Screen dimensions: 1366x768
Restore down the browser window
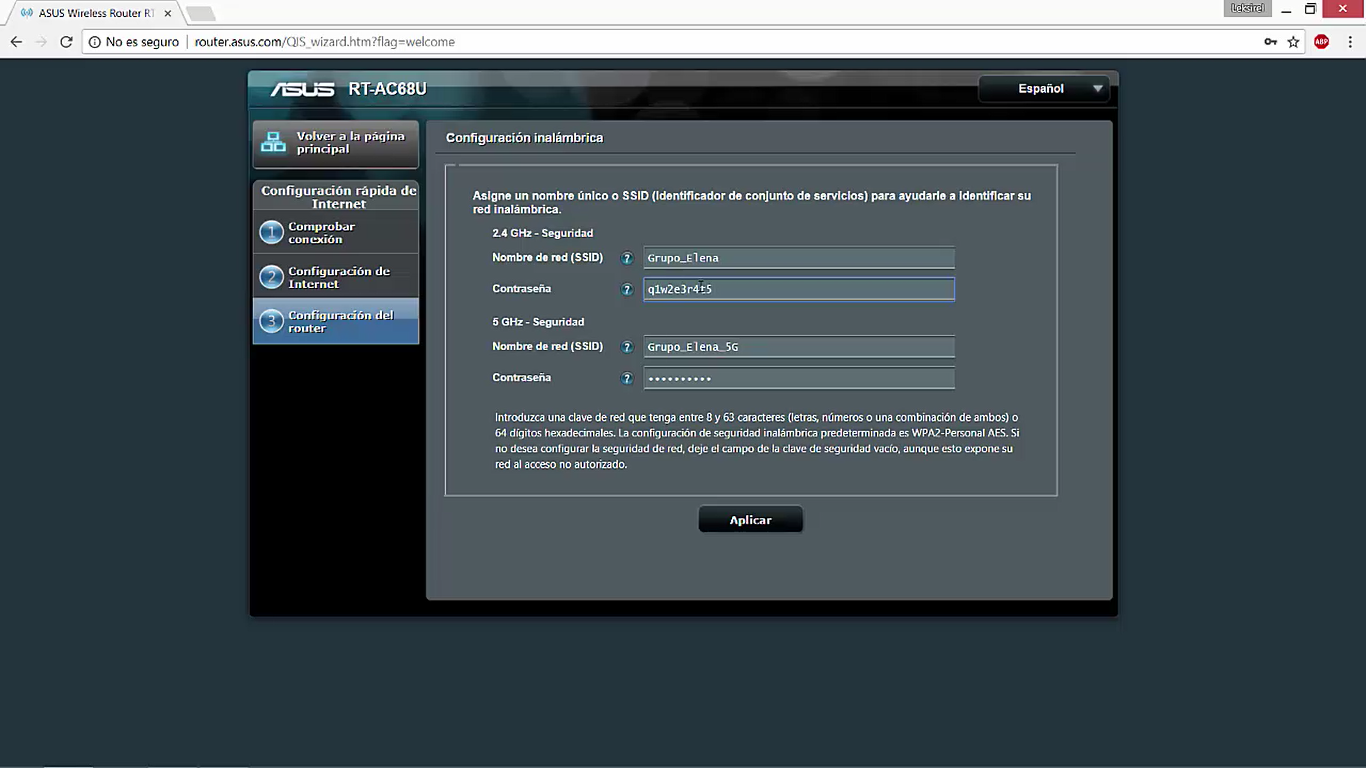point(1310,9)
